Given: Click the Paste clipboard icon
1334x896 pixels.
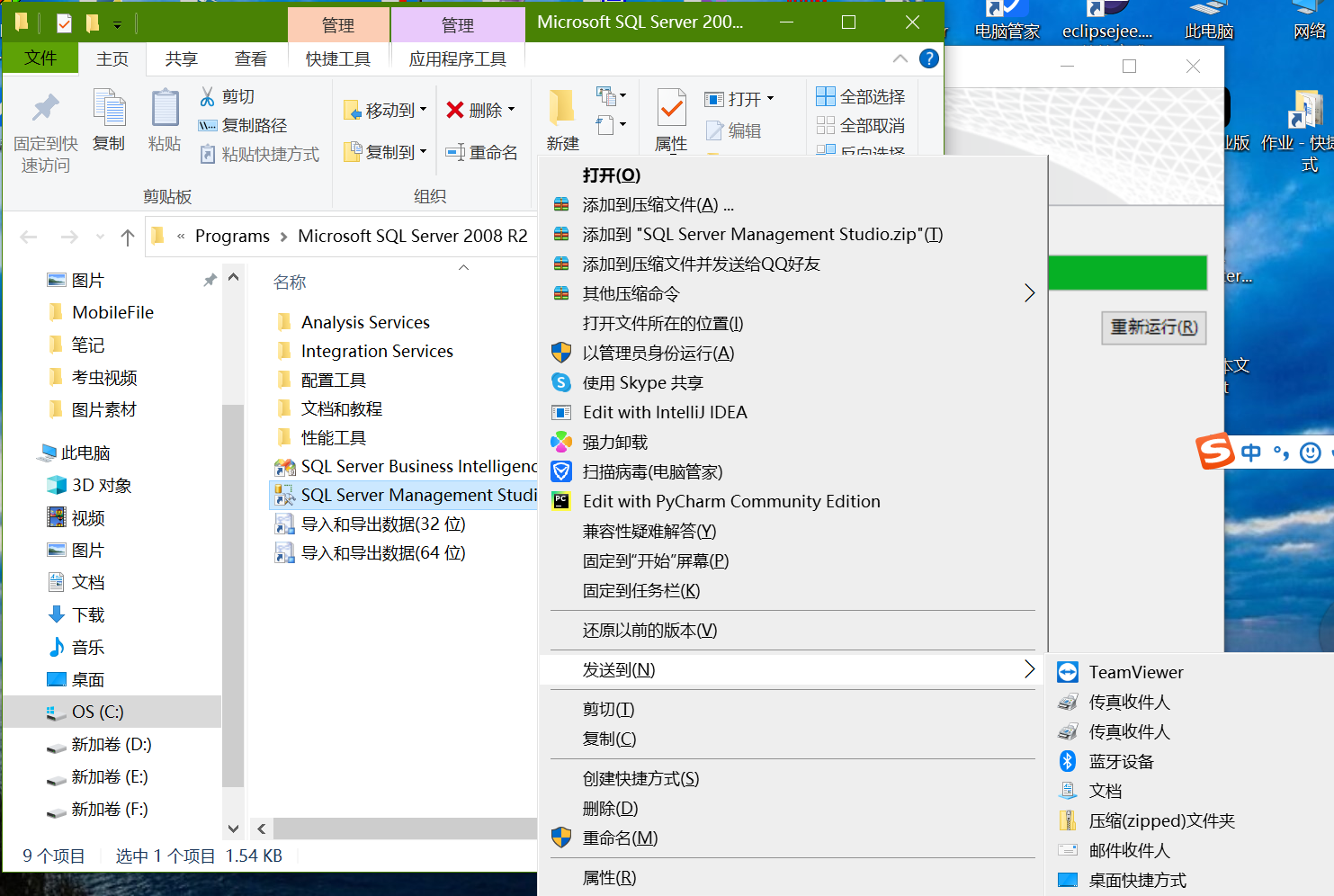Looking at the screenshot, I should coord(165,108).
